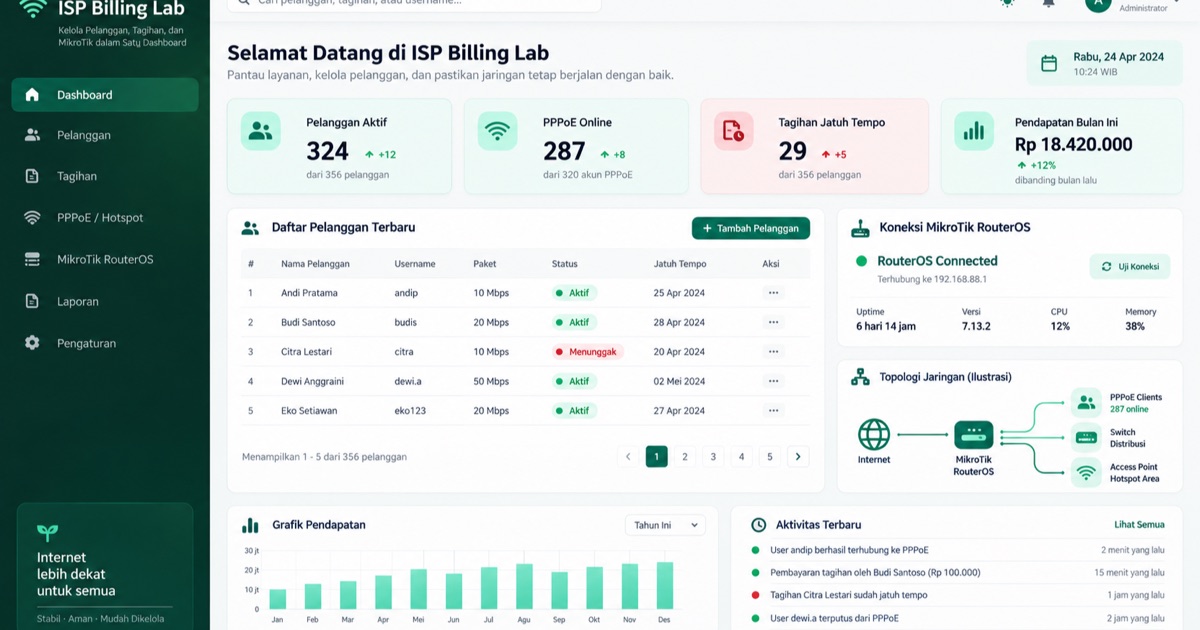1200x630 pixels.
Task: Select current pagination page 1
Action: tap(656, 457)
